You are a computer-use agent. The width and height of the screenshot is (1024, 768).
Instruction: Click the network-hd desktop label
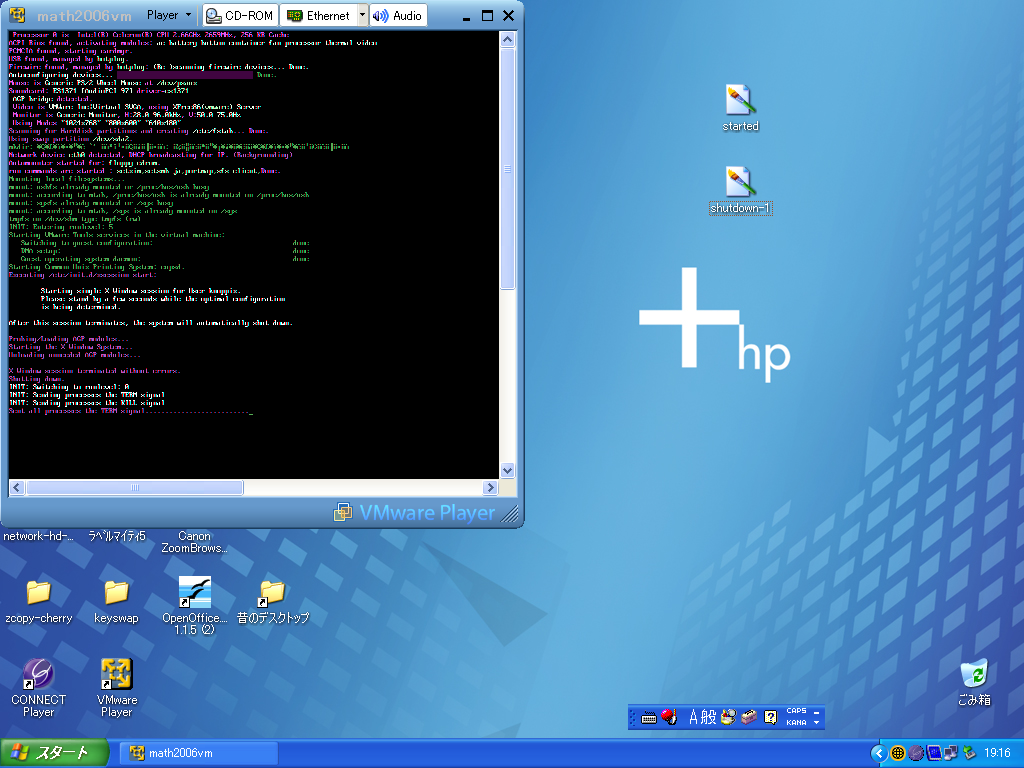coord(38,536)
